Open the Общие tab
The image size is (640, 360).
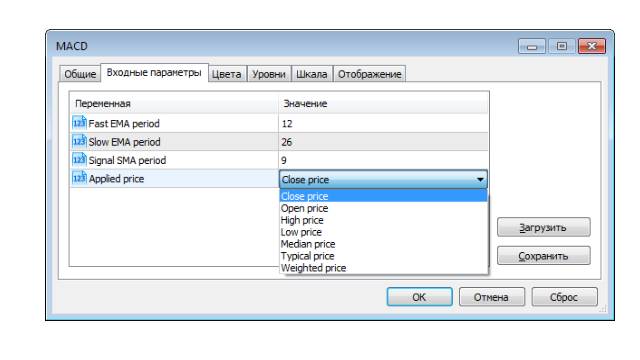tap(80, 74)
